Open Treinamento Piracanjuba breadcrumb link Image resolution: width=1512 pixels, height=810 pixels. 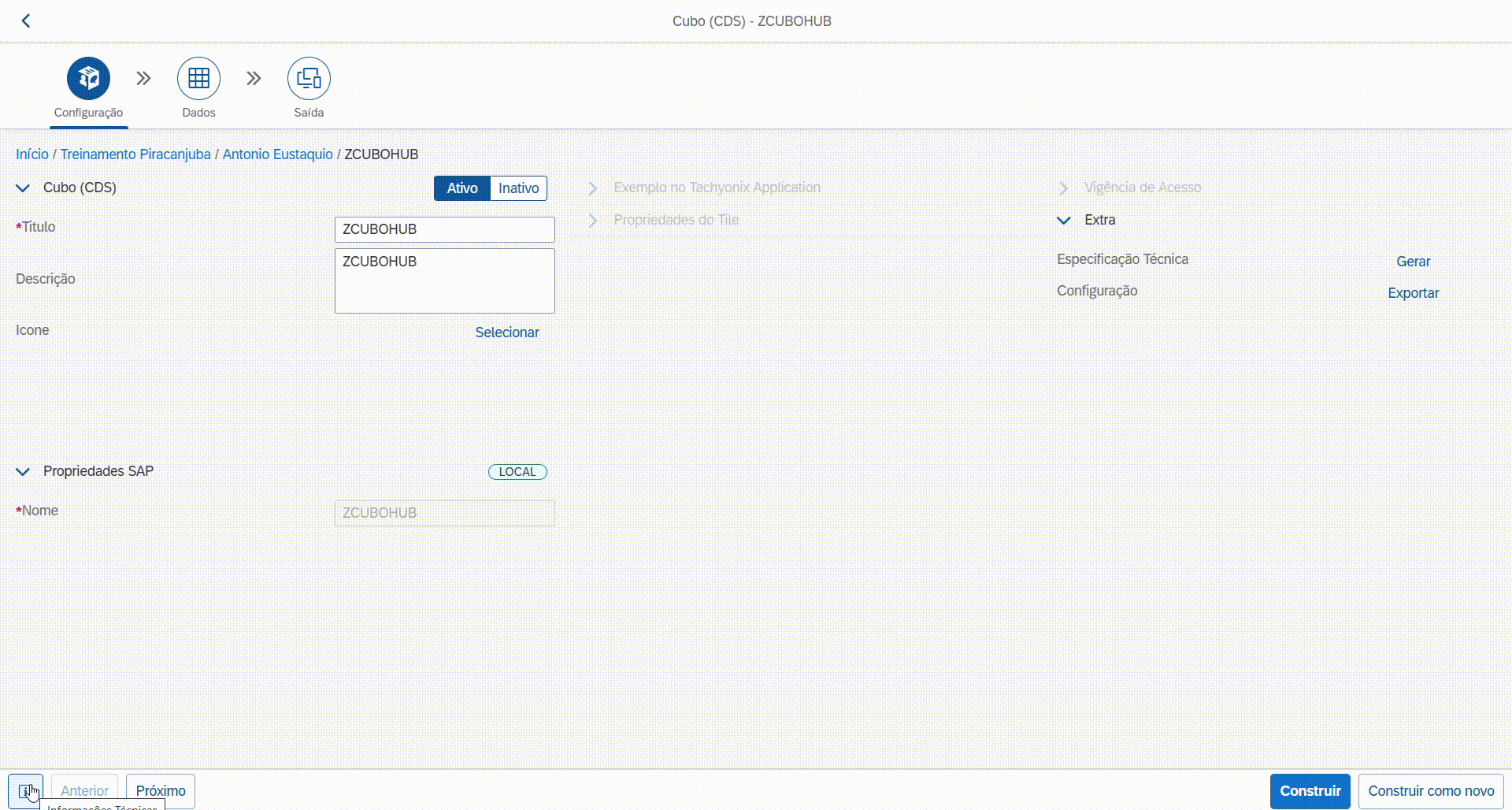point(135,154)
